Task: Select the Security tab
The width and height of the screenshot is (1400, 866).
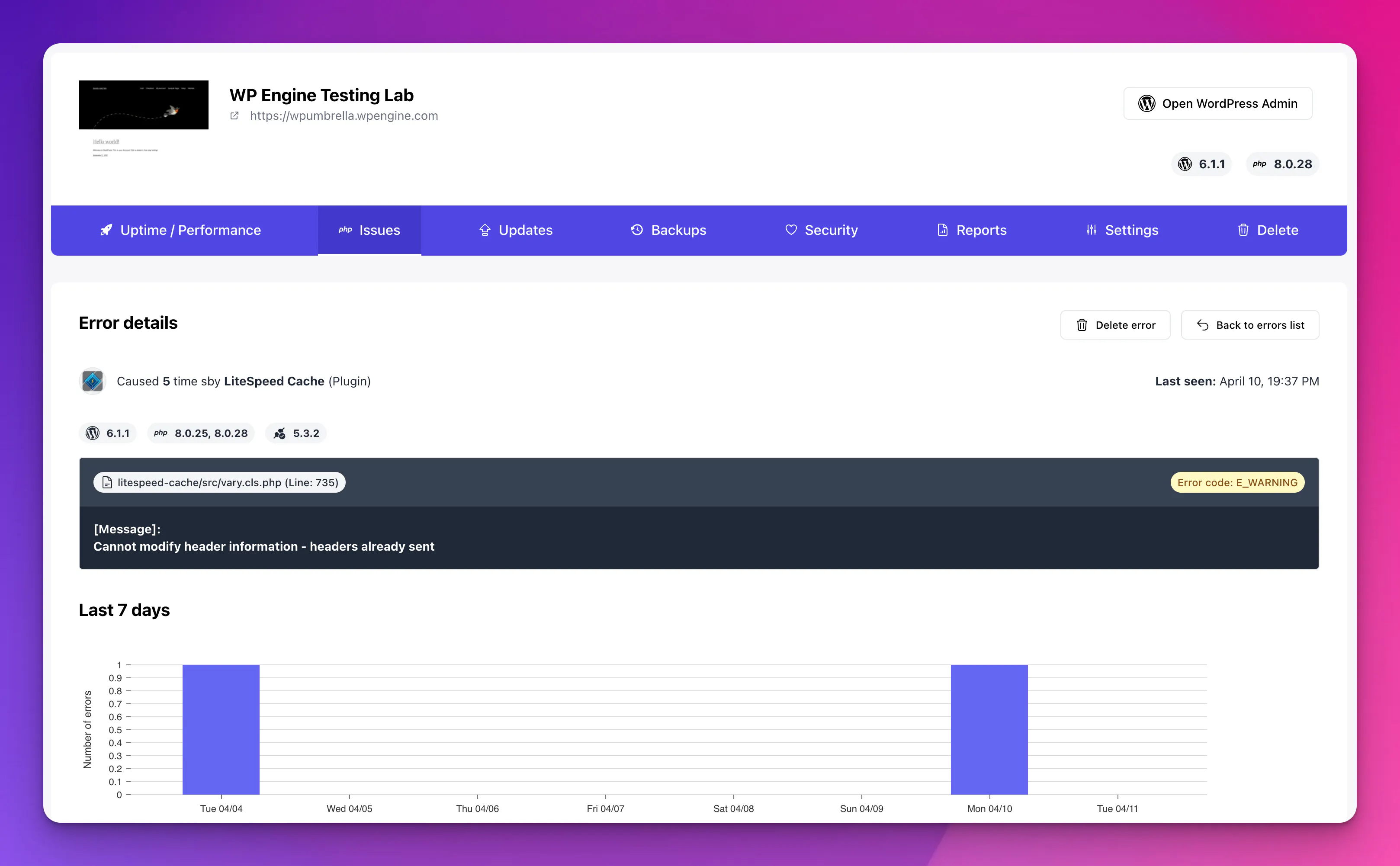Action: click(821, 230)
